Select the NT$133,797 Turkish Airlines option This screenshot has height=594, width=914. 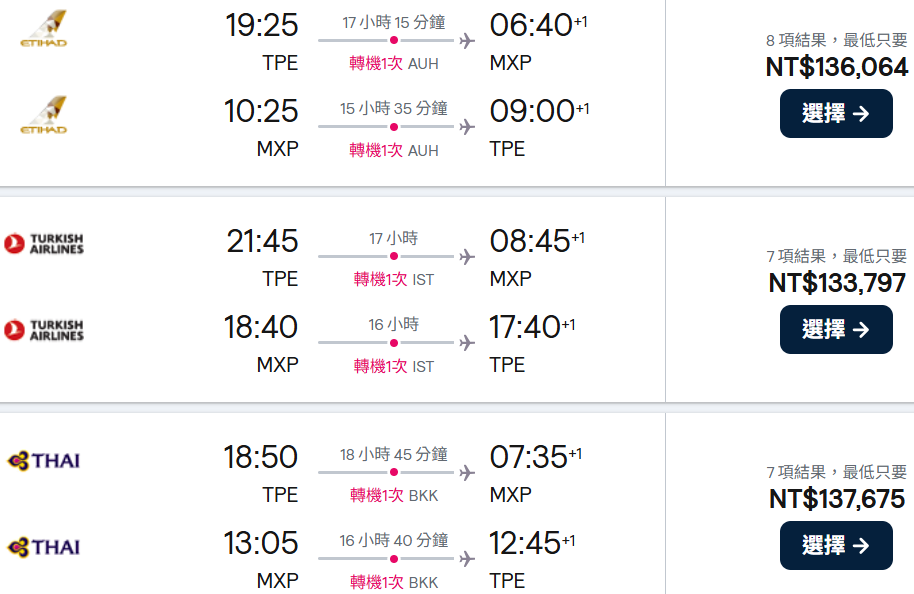point(835,329)
